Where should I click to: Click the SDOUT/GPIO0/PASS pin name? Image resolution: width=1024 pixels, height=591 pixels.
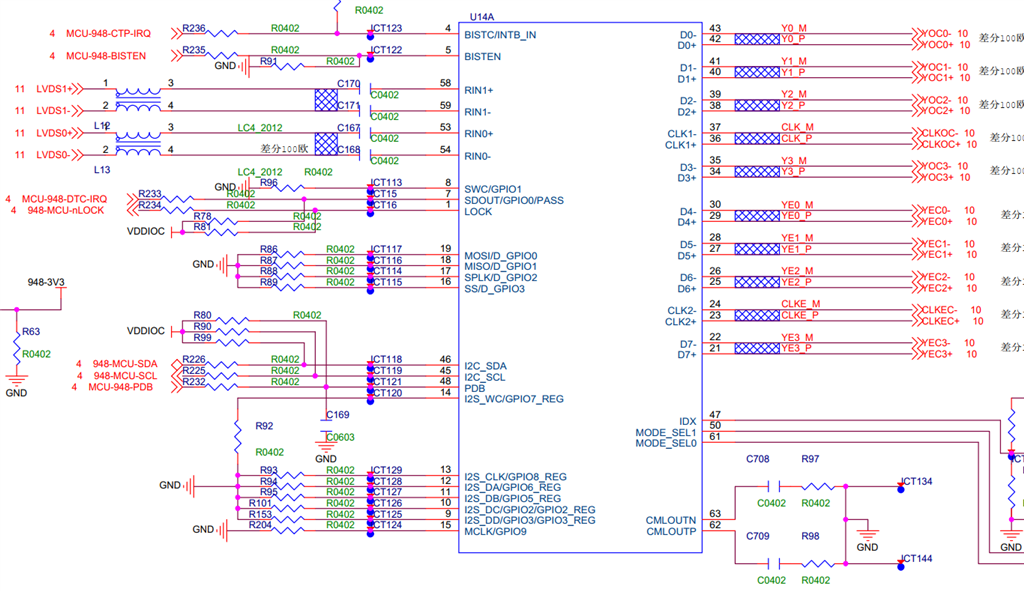click(514, 200)
